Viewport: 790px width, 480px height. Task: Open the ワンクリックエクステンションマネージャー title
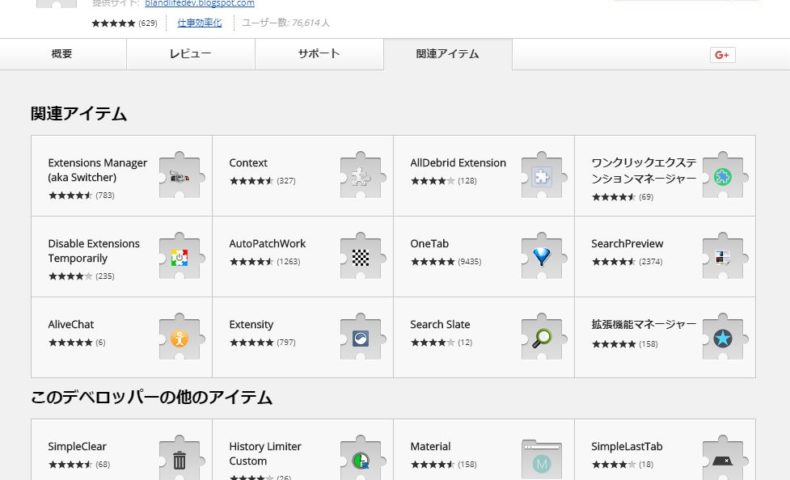coord(643,170)
